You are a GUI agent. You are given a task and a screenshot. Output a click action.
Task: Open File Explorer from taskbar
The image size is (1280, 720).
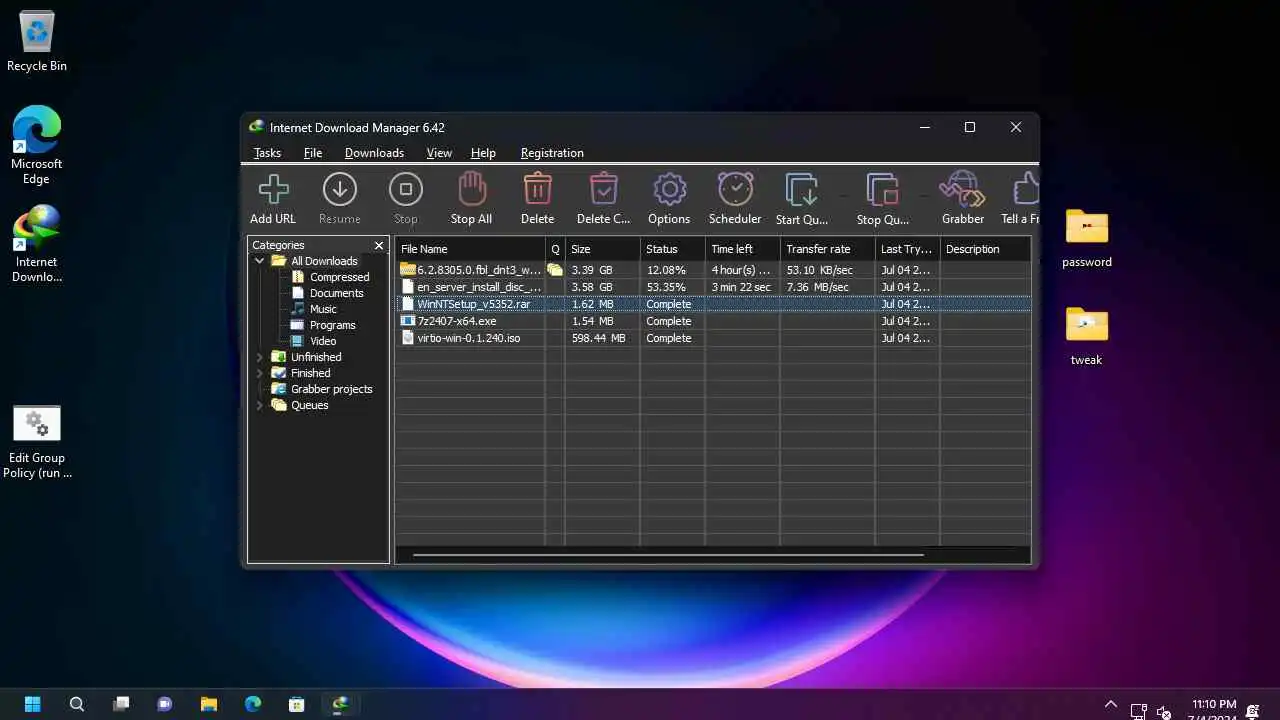pyautogui.click(x=209, y=704)
